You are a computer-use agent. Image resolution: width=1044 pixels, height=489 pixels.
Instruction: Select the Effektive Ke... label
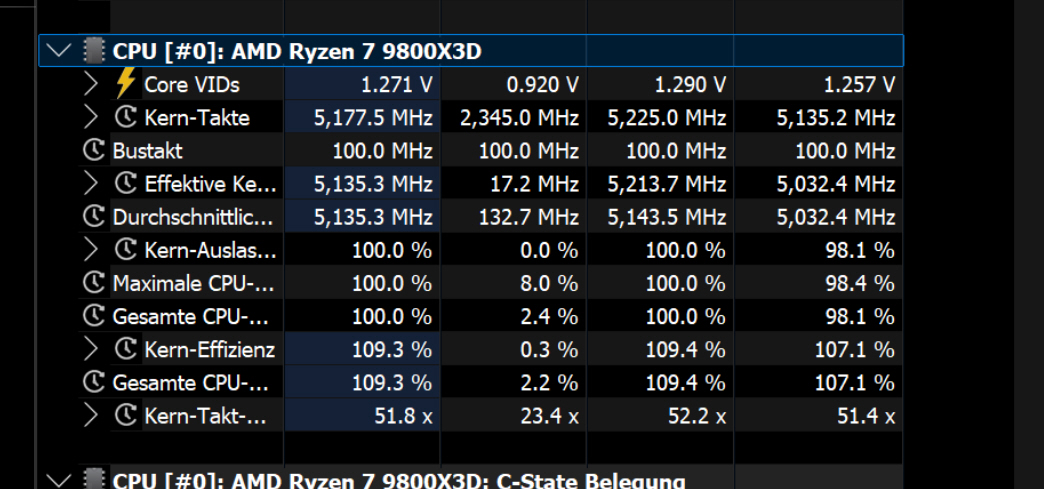(210, 184)
